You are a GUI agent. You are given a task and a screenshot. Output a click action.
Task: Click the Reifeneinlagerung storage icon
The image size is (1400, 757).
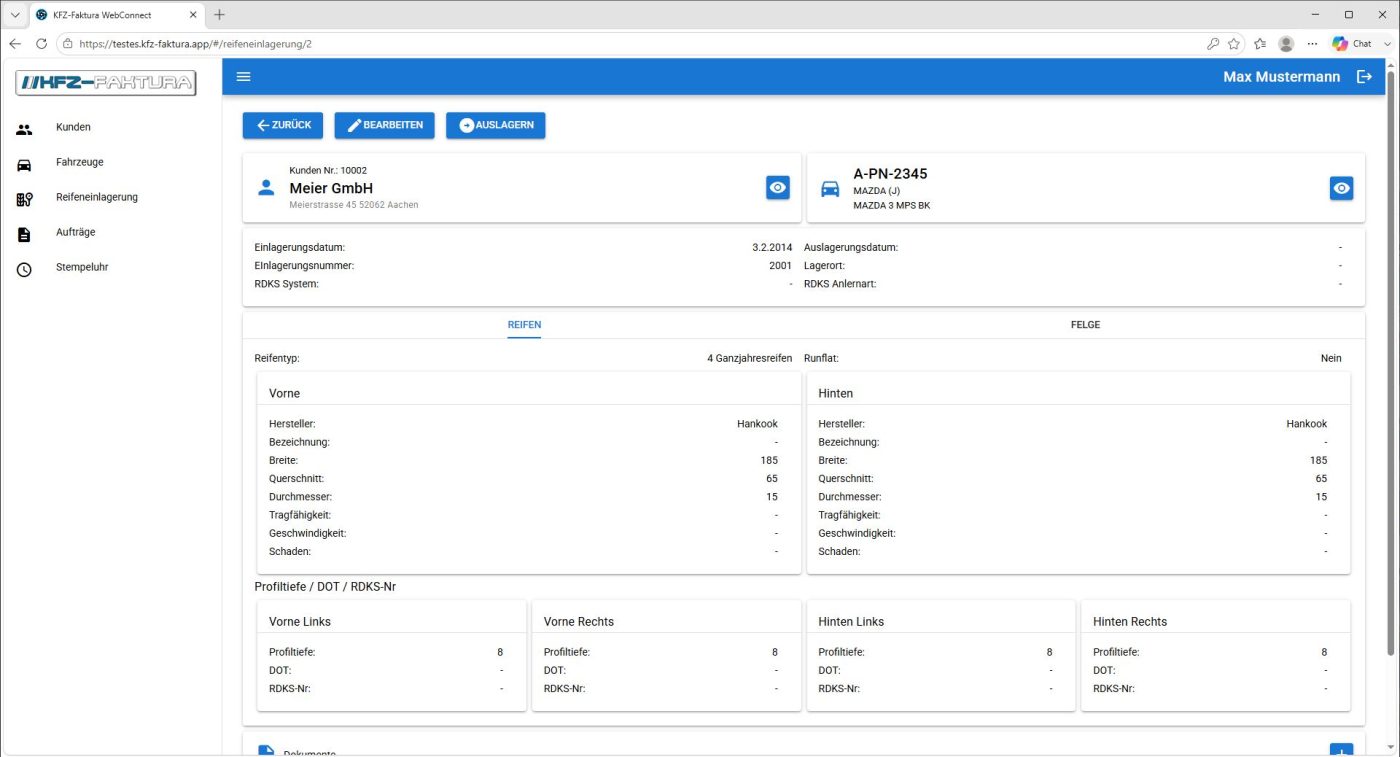(24, 199)
